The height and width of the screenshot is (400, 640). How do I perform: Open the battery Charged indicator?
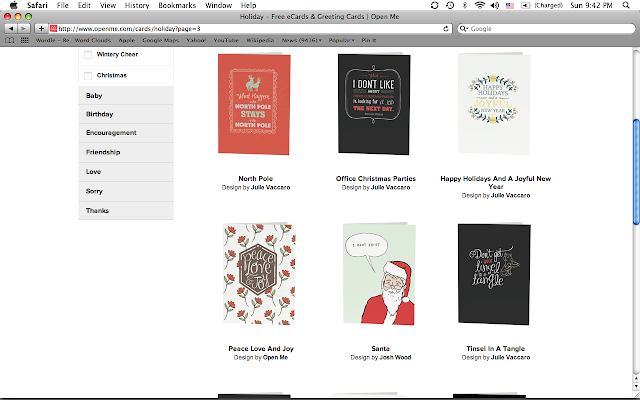[x=543, y=5]
